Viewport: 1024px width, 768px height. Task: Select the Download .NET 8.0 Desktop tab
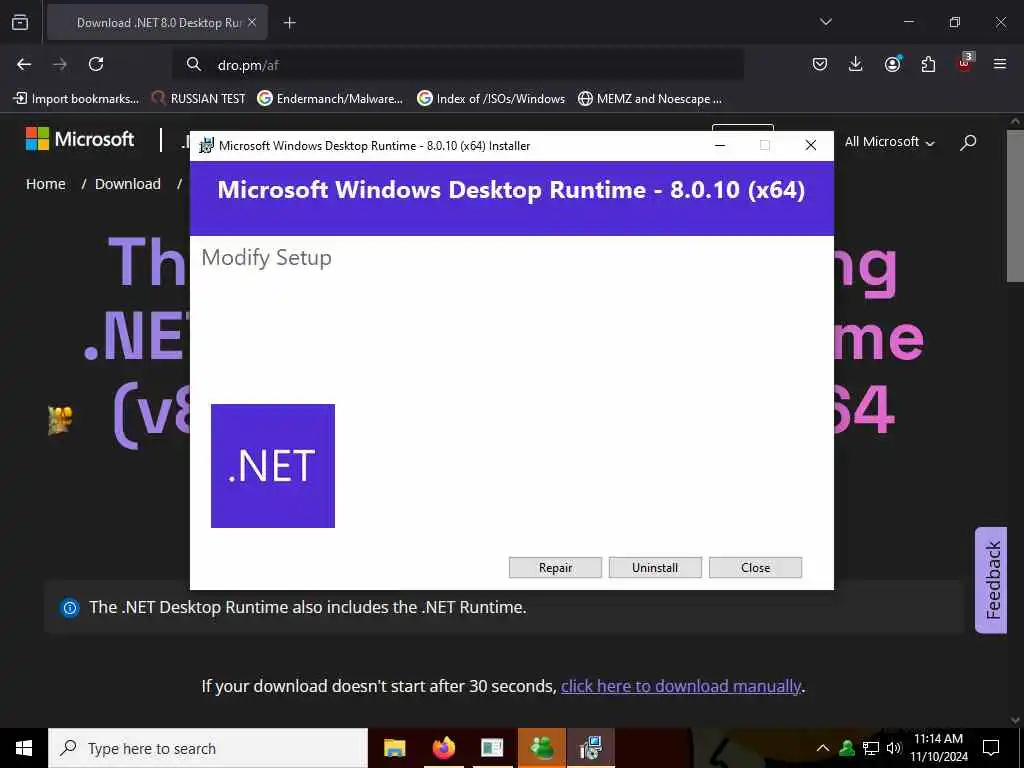(157, 23)
